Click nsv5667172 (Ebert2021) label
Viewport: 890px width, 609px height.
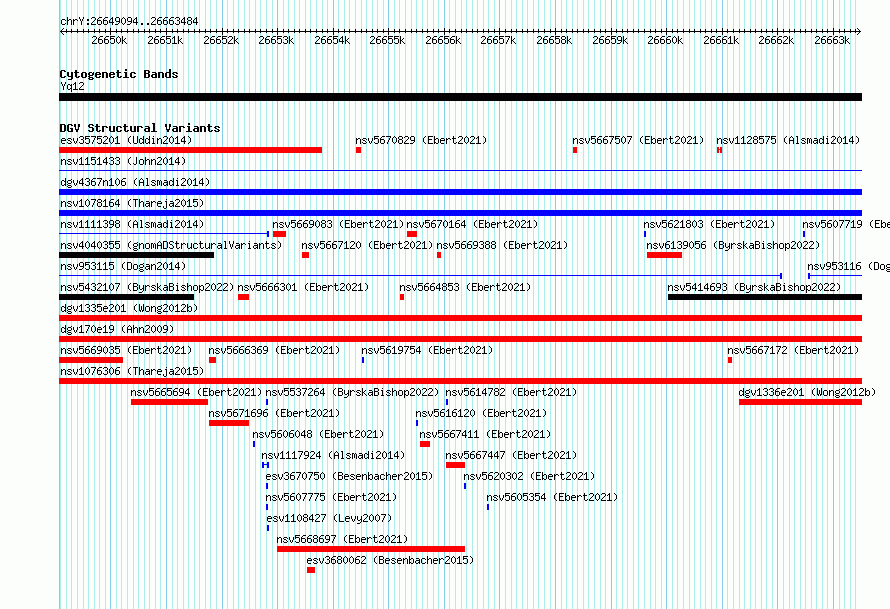[x=794, y=350]
